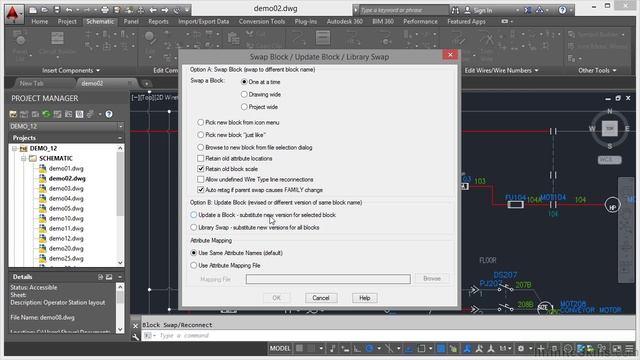
Task: Click the Help question mark icon in title bar
Action: point(562,10)
